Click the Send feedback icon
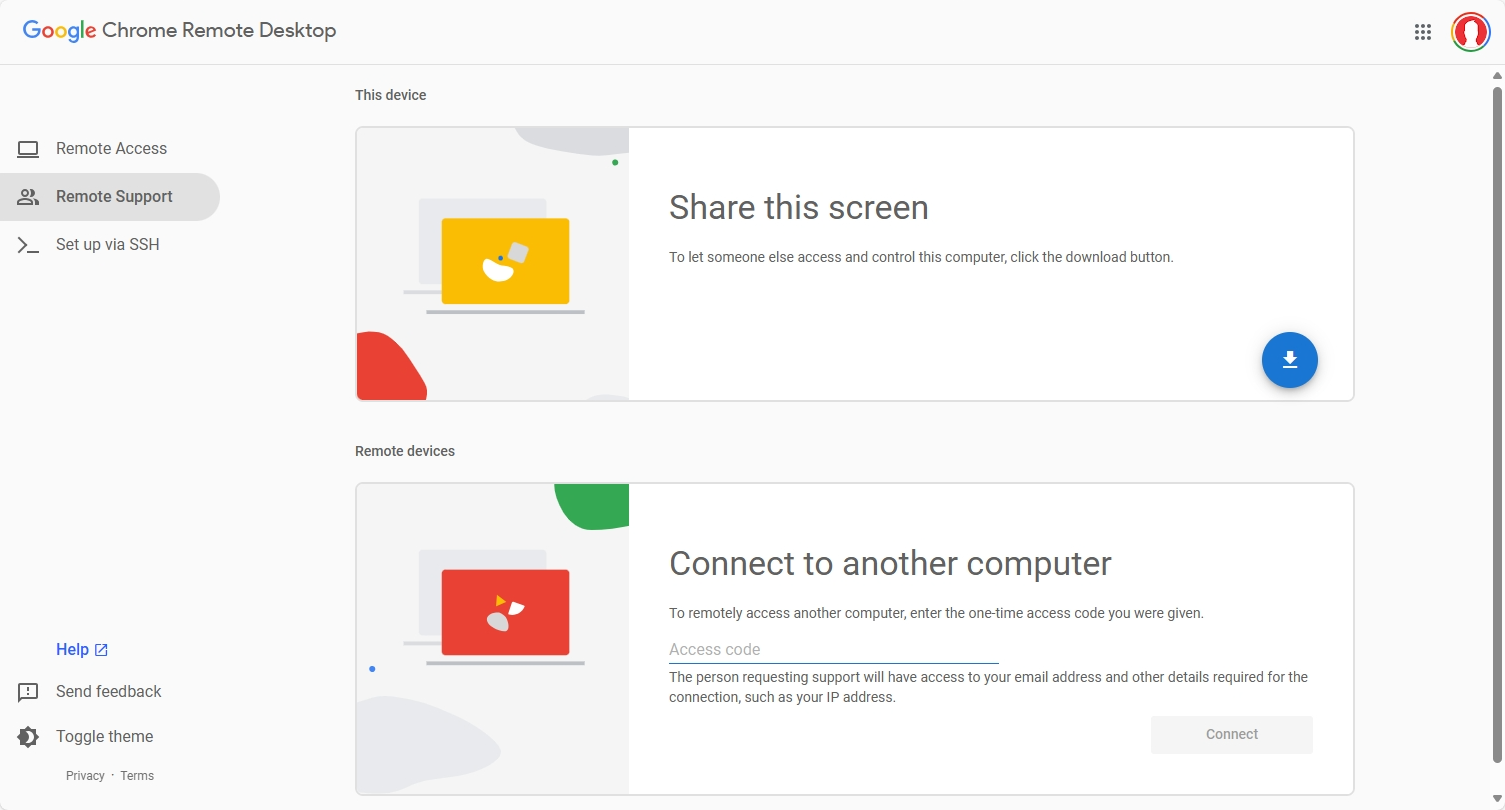Viewport: 1505px width, 810px height. click(28, 692)
